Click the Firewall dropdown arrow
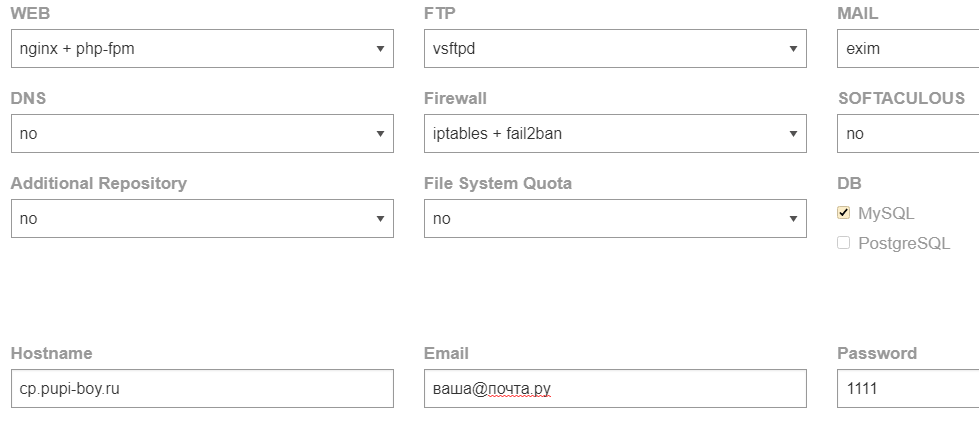This screenshot has height=421, width=979. (793, 133)
